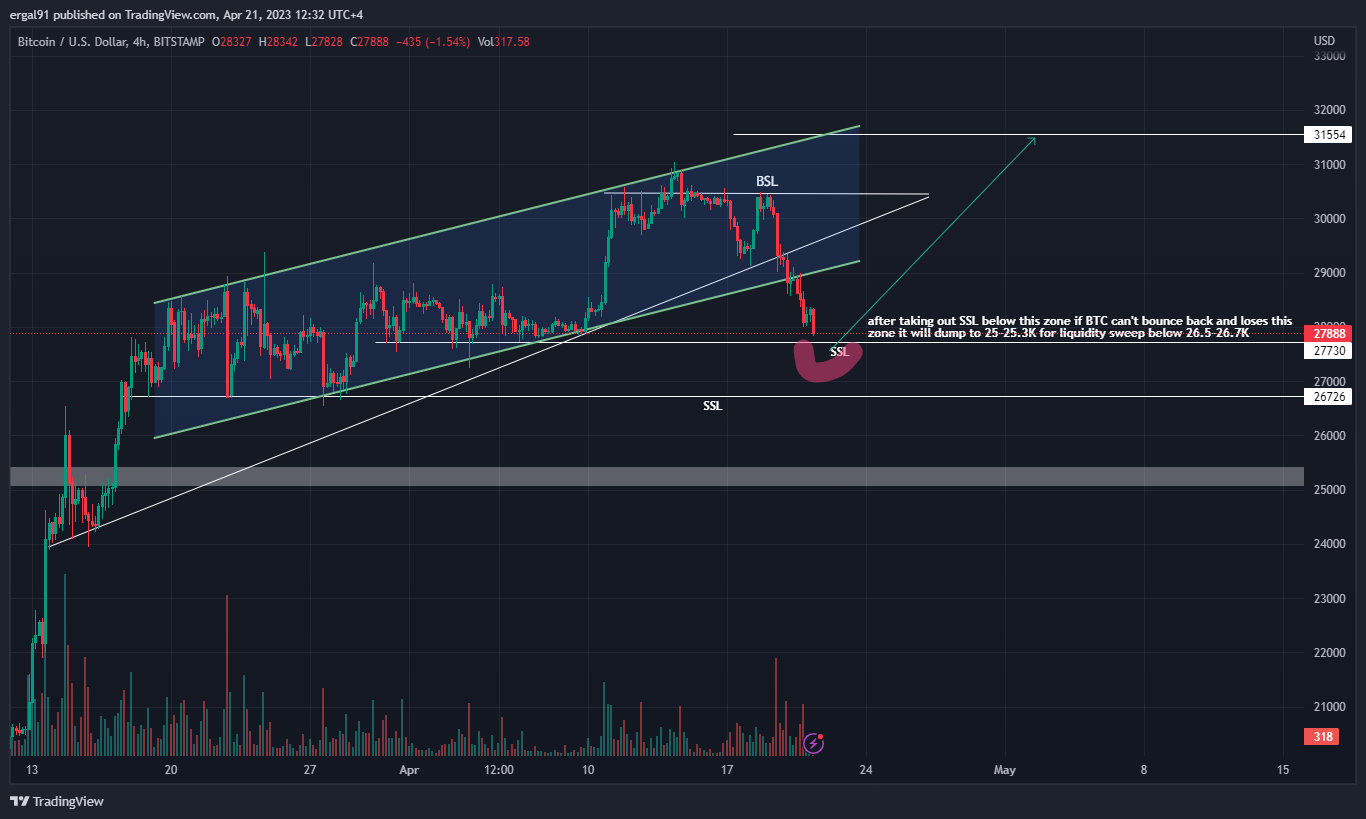Viewport: 1366px width, 819px height.
Task: Click the BSL annotation label
Action: click(x=767, y=181)
